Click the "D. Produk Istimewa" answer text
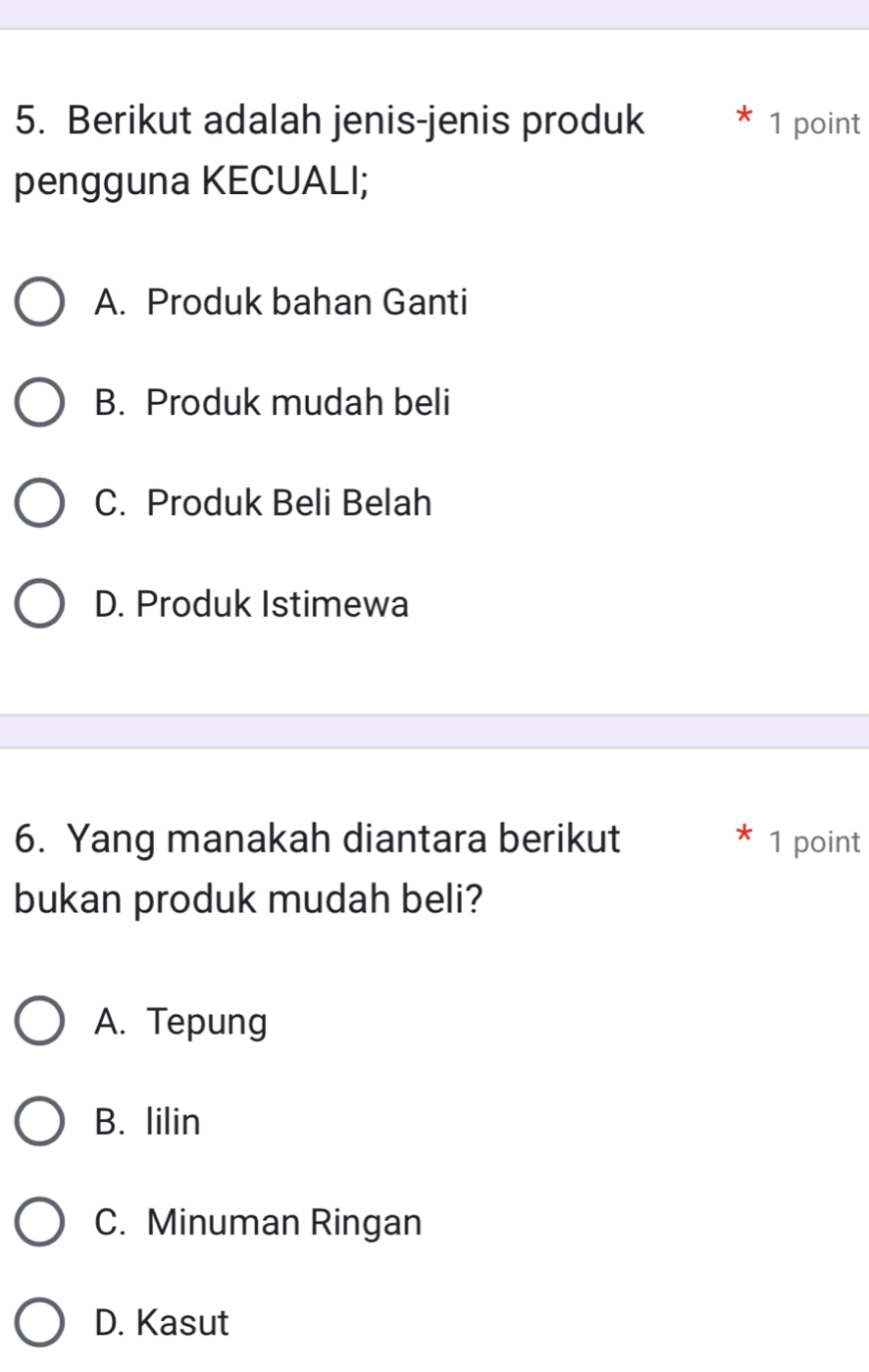This screenshot has height=1372, width=869. (252, 605)
